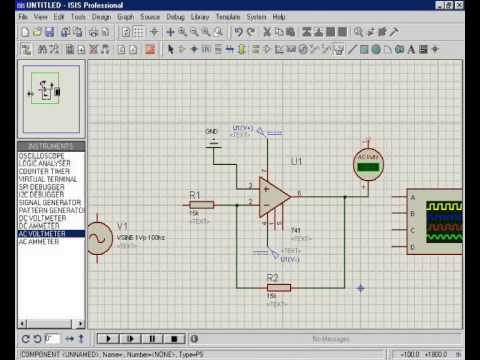This screenshot has height=360, width=480.
Task: Select highlighted AC VOLTMETER list entry
Action: [x=51, y=234]
